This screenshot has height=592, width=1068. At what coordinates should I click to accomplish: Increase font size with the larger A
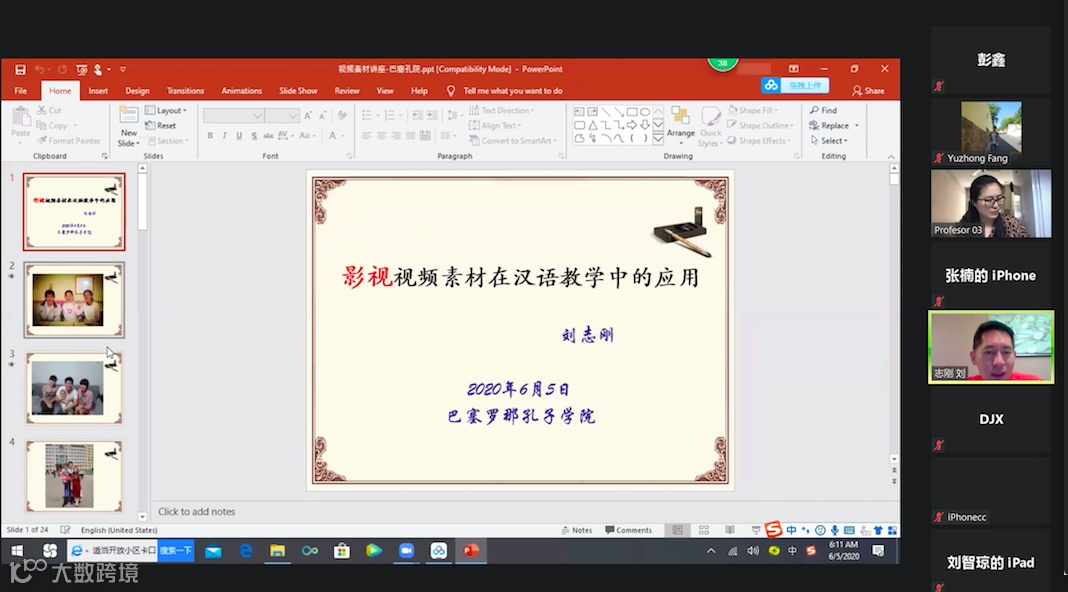pos(309,116)
